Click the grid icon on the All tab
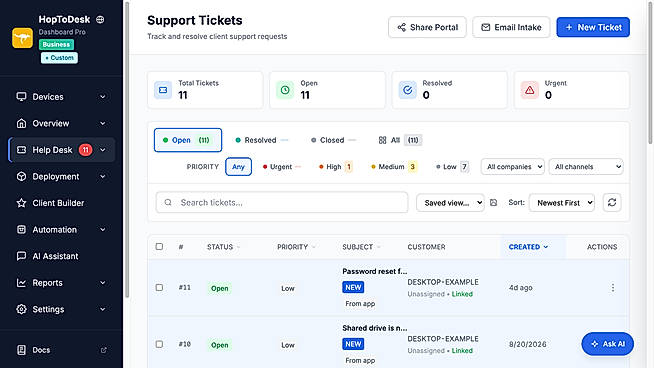Viewport: 654px width, 368px height. point(382,140)
